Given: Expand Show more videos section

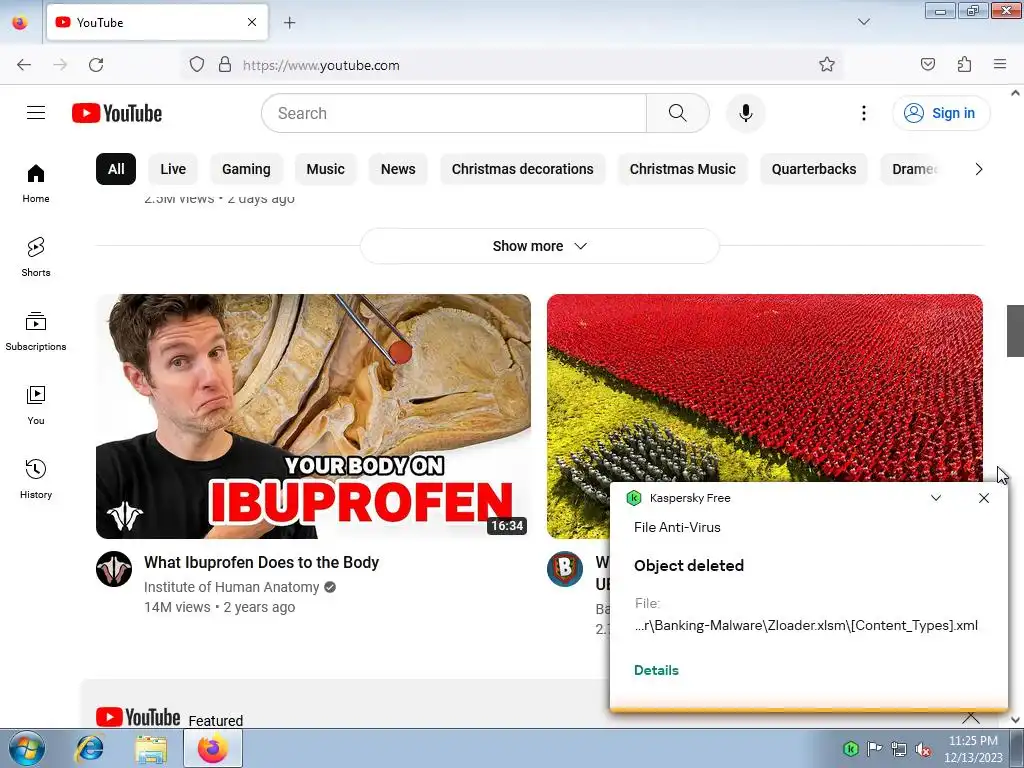Looking at the screenshot, I should [x=539, y=246].
